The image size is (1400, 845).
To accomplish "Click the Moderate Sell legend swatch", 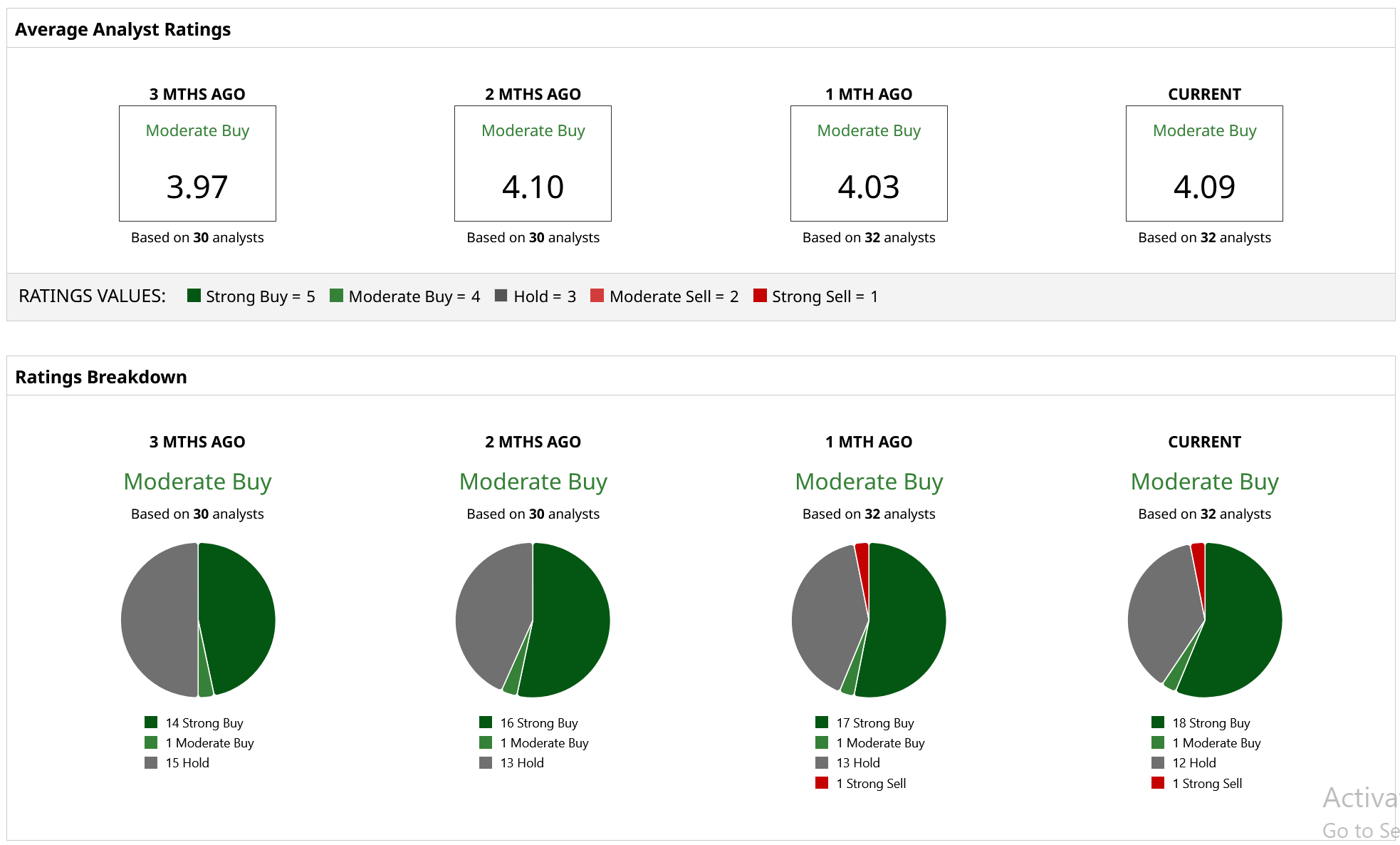I will tap(597, 296).
